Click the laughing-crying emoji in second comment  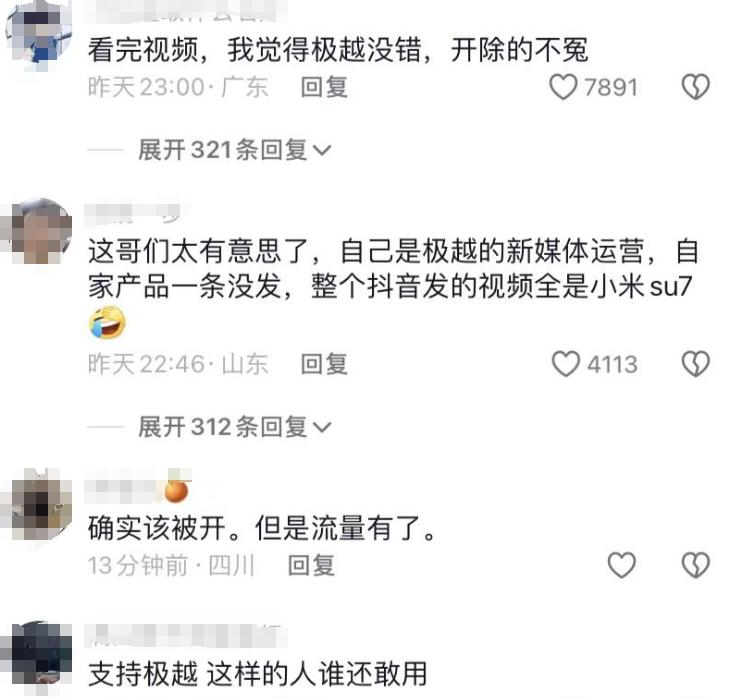pos(107,323)
